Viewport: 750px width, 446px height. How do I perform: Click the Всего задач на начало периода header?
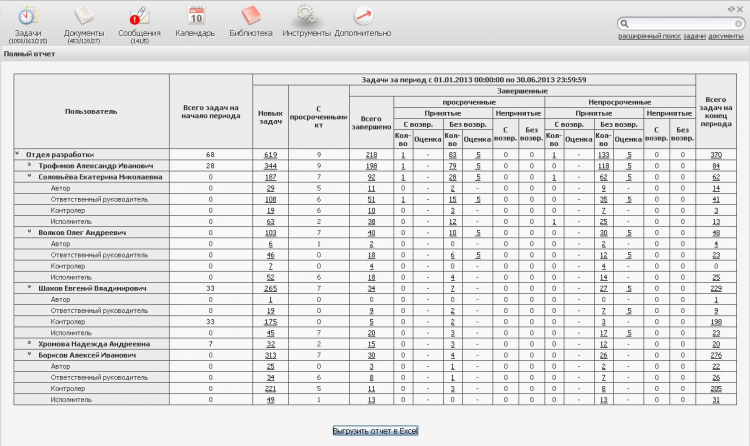tap(210, 112)
